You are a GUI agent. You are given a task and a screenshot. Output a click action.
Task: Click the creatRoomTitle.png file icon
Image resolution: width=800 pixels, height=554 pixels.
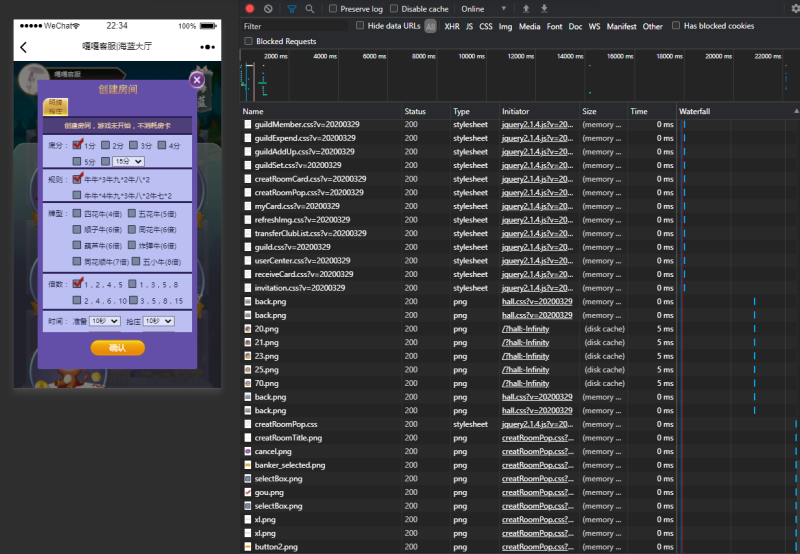coord(248,438)
